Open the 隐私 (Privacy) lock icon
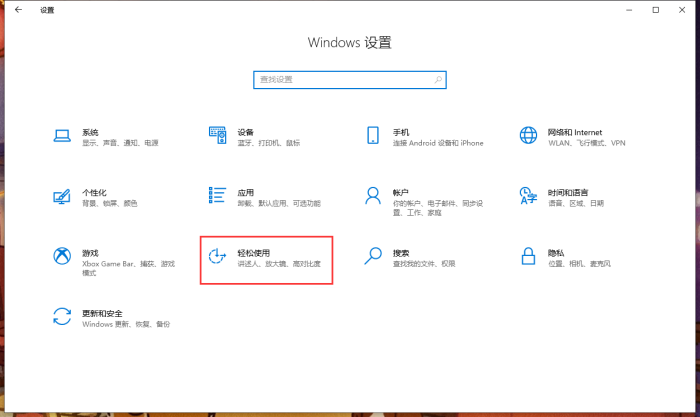Viewport: 700px width, 417px height. tap(528, 257)
